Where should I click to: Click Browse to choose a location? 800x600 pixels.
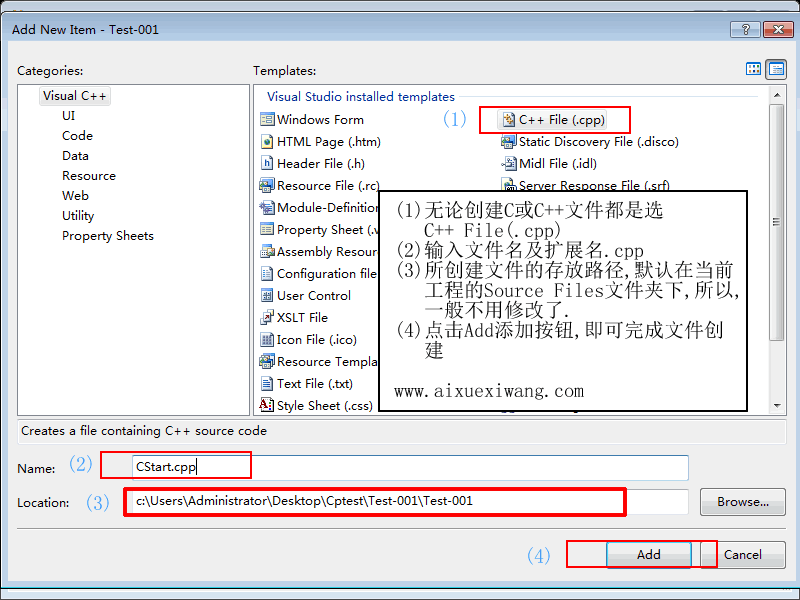pyautogui.click(x=742, y=502)
